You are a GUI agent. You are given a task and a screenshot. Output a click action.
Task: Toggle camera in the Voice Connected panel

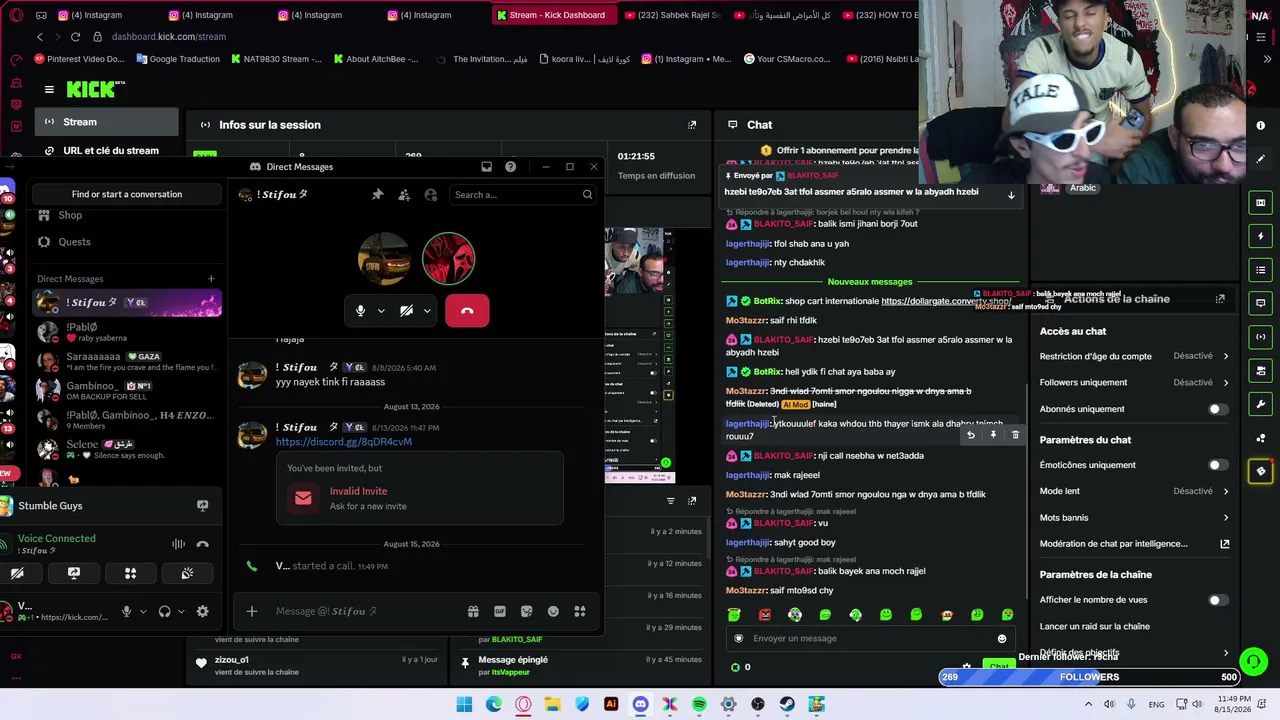click(17, 573)
